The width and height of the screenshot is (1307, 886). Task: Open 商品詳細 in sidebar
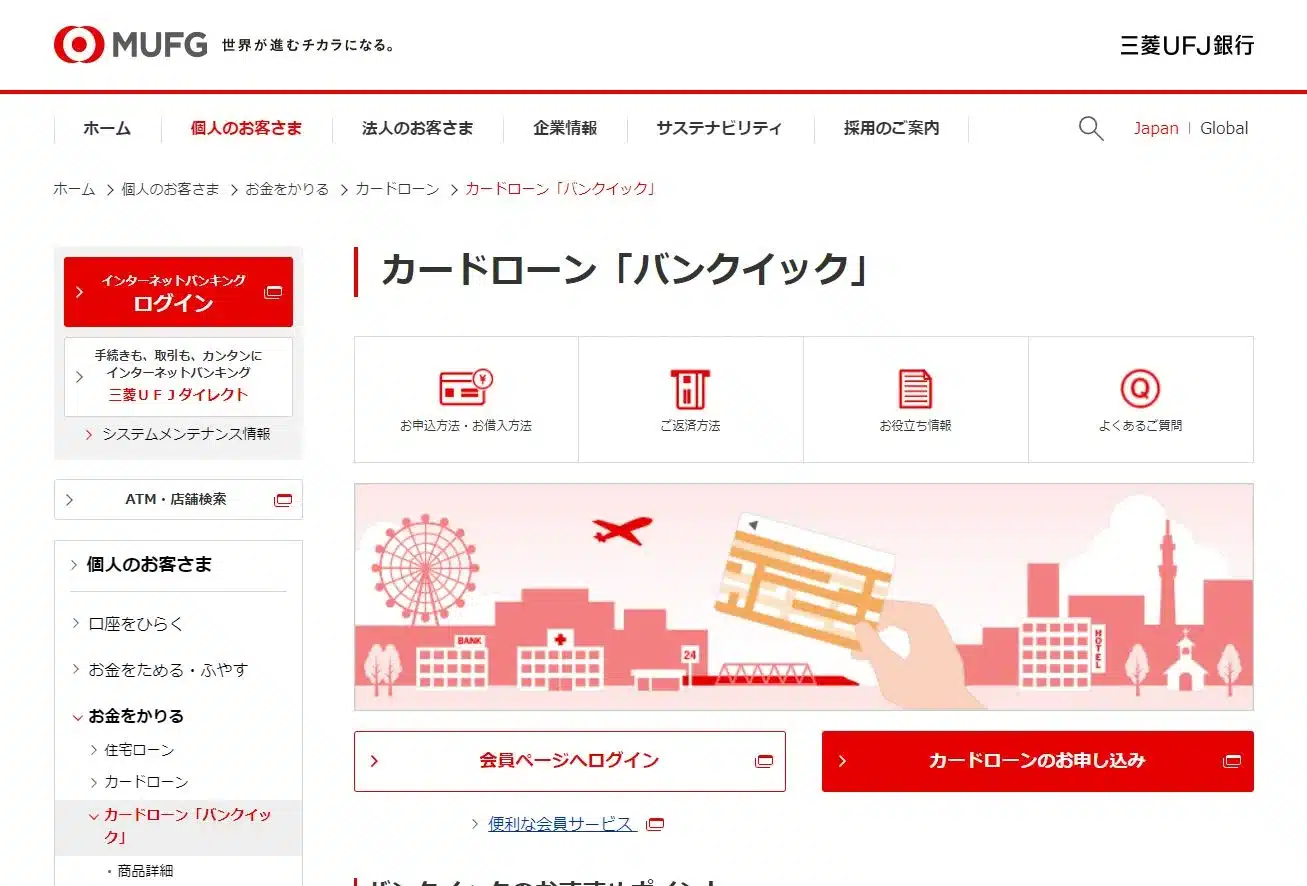coord(145,872)
